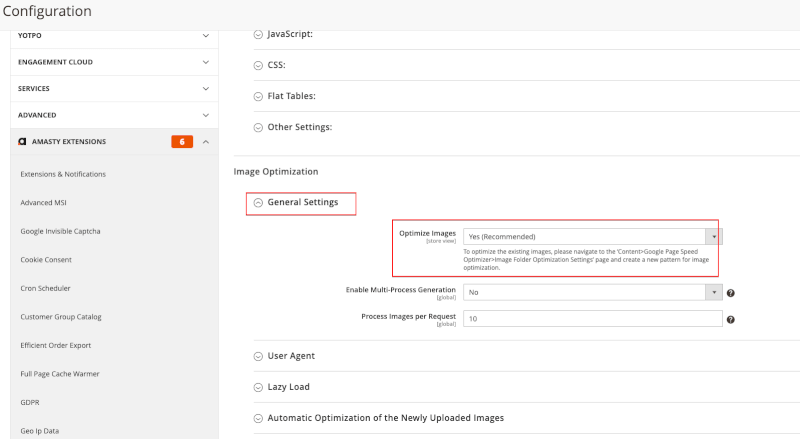800x439 pixels.
Task: Open the Optimize Images dropdown
Action: point(592,237)
